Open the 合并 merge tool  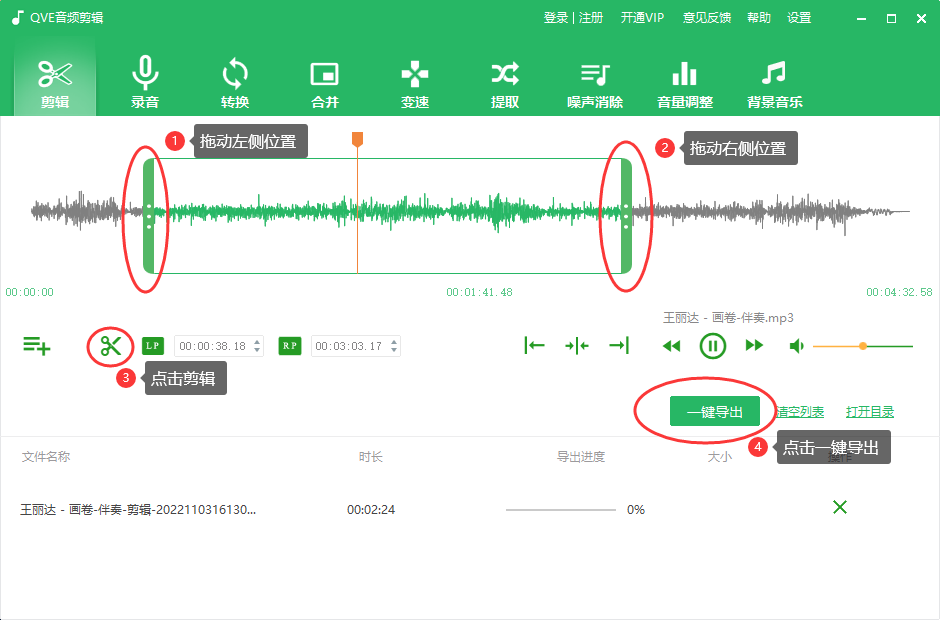(x=325, y=80)
